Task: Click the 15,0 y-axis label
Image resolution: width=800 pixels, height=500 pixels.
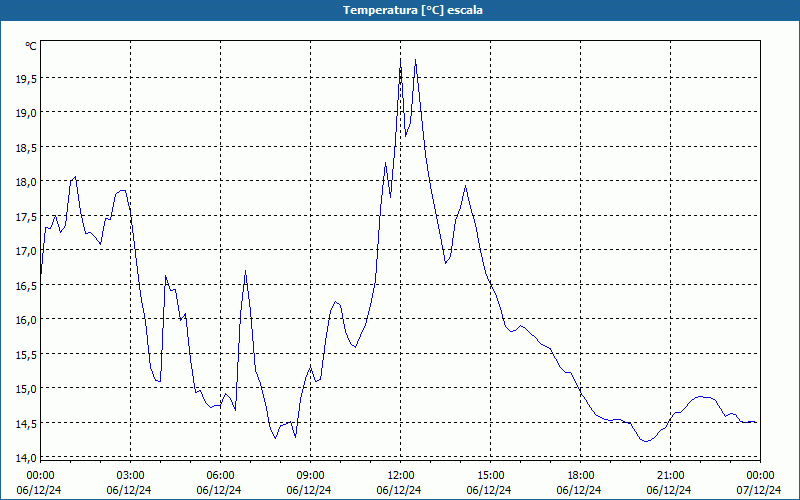Action: pos(26,389)
